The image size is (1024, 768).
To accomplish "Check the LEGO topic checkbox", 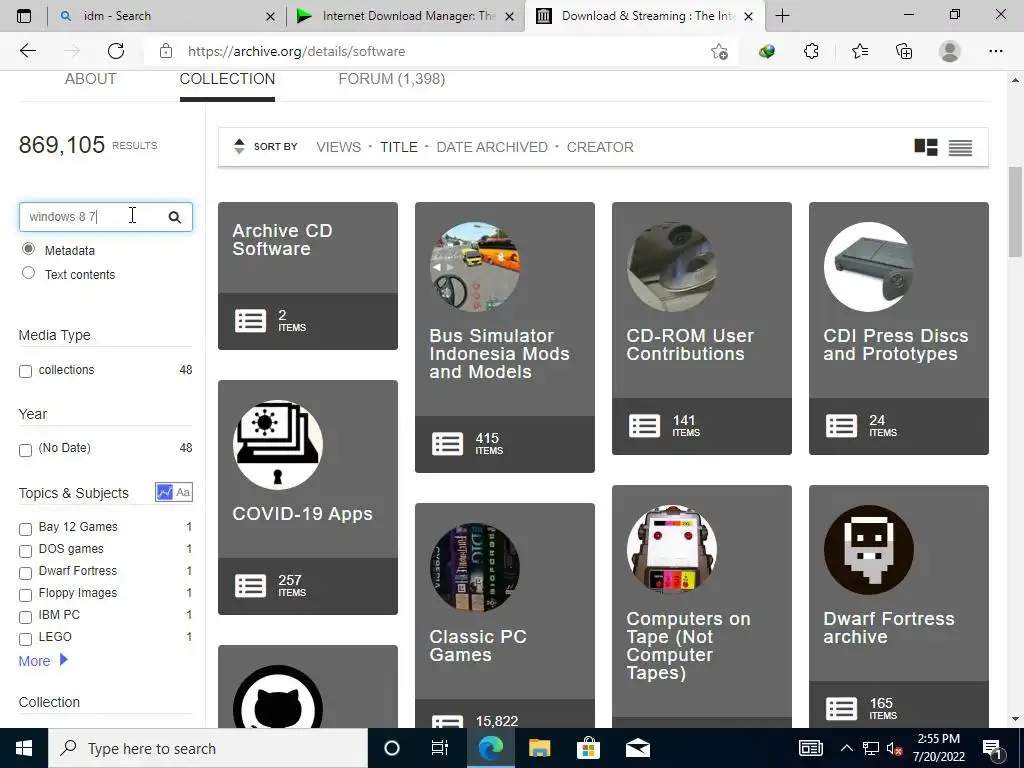I will (25, 639).
